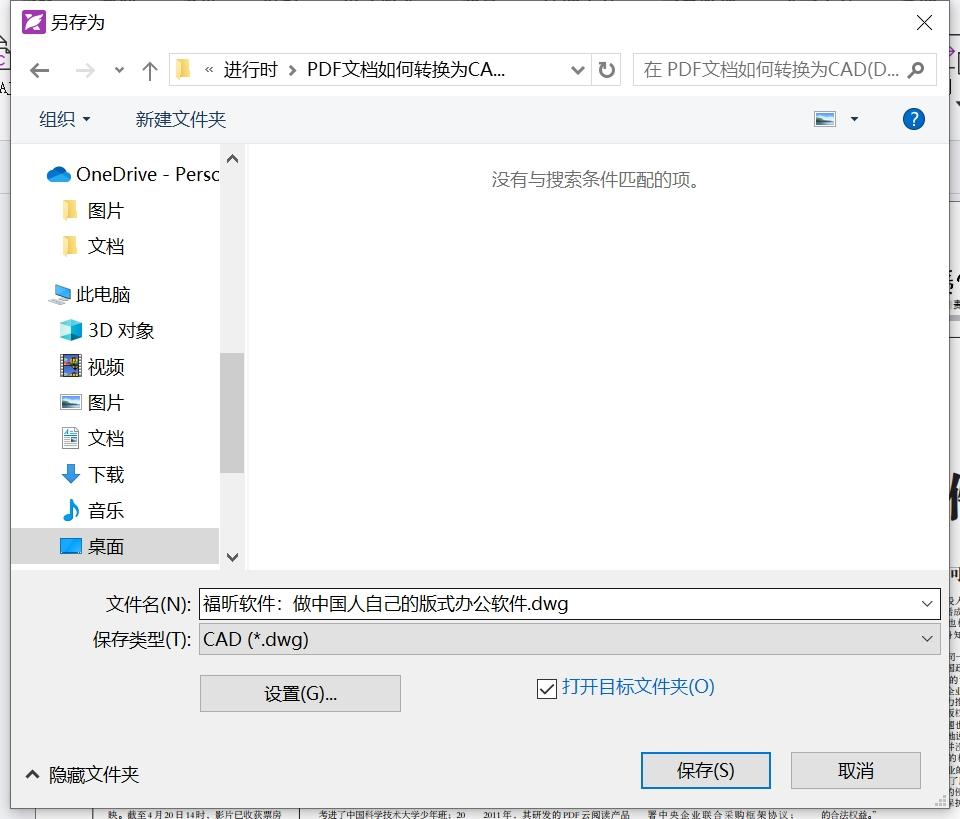Click the navigation pane scroll up arrow
960x819 pixels.
click(x=232, y=159)
